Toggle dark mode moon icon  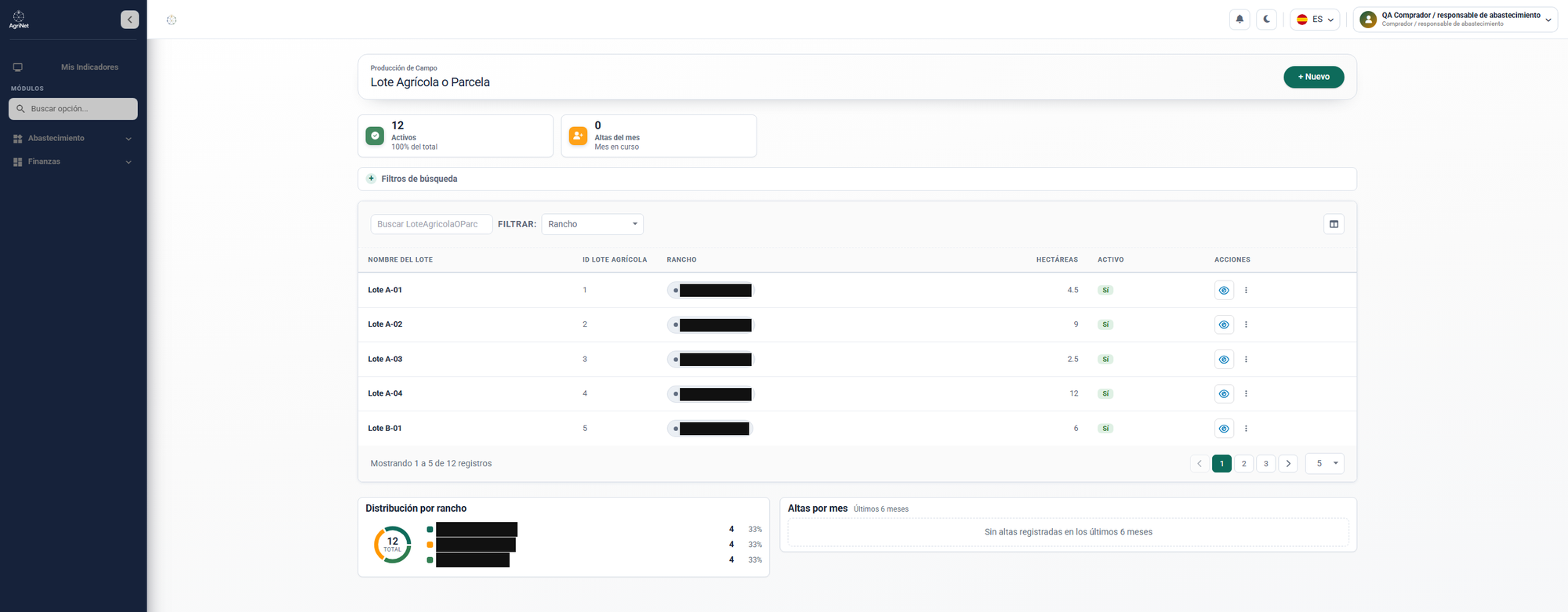pos(1266,20)
